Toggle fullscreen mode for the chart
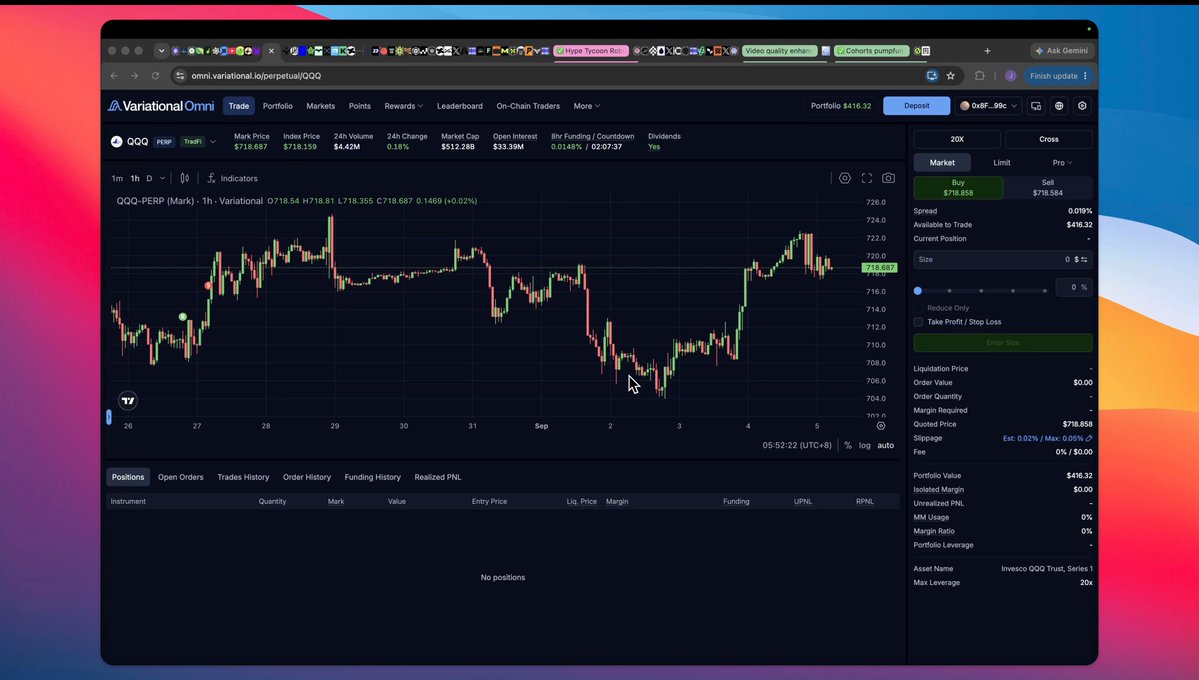Image resolution: width=1199 pixels, height=680 pixels. 866,178
